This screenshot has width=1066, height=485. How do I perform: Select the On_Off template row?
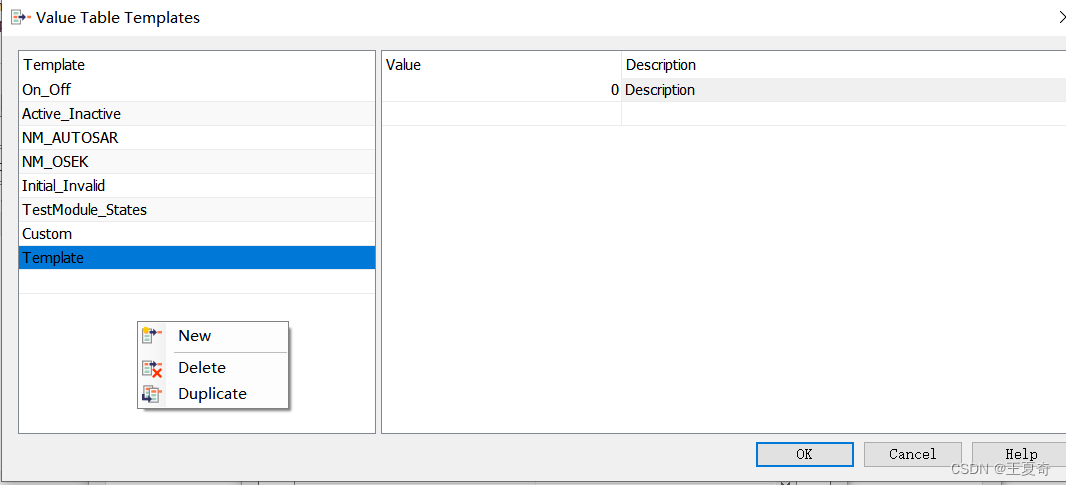click(x=197, y=90)
